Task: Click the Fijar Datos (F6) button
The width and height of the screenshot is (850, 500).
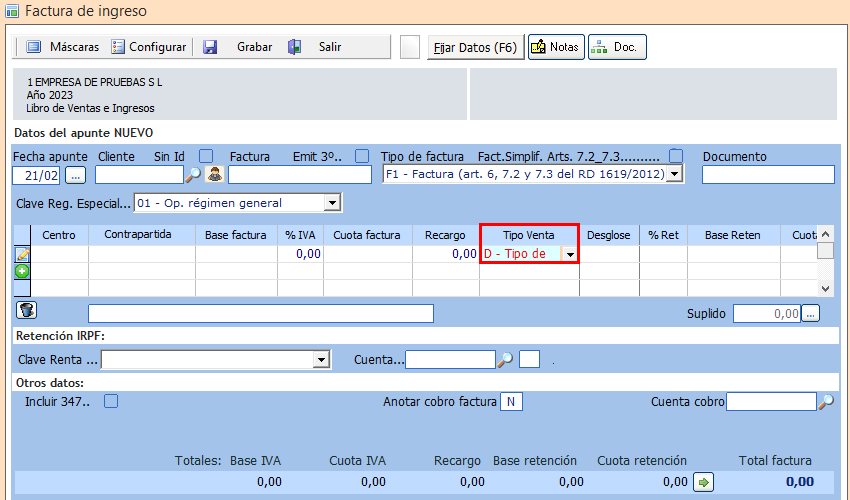Action: click(474, 47)
